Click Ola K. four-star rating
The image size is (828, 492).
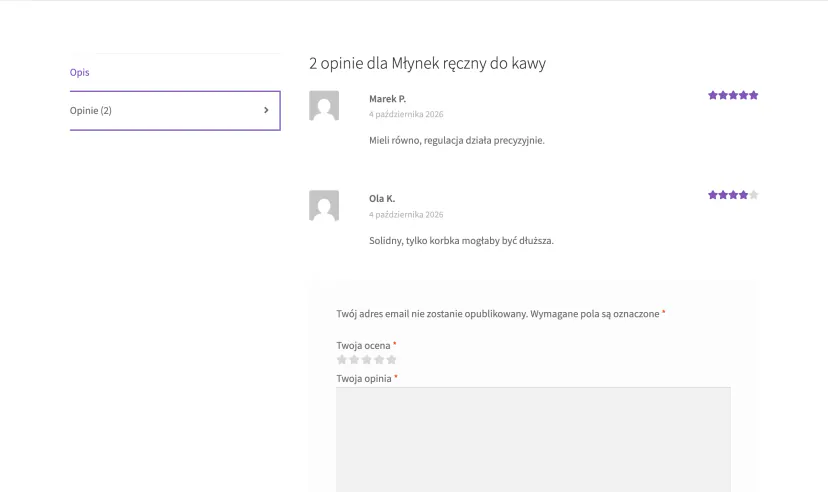pos(733,195)
